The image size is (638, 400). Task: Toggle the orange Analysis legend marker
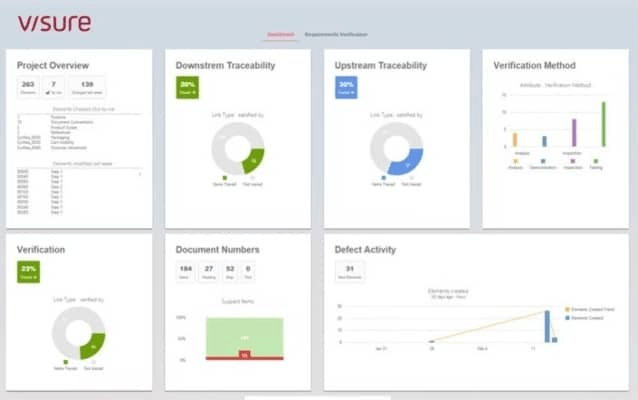pyautogui.click(x=516, y=161)
